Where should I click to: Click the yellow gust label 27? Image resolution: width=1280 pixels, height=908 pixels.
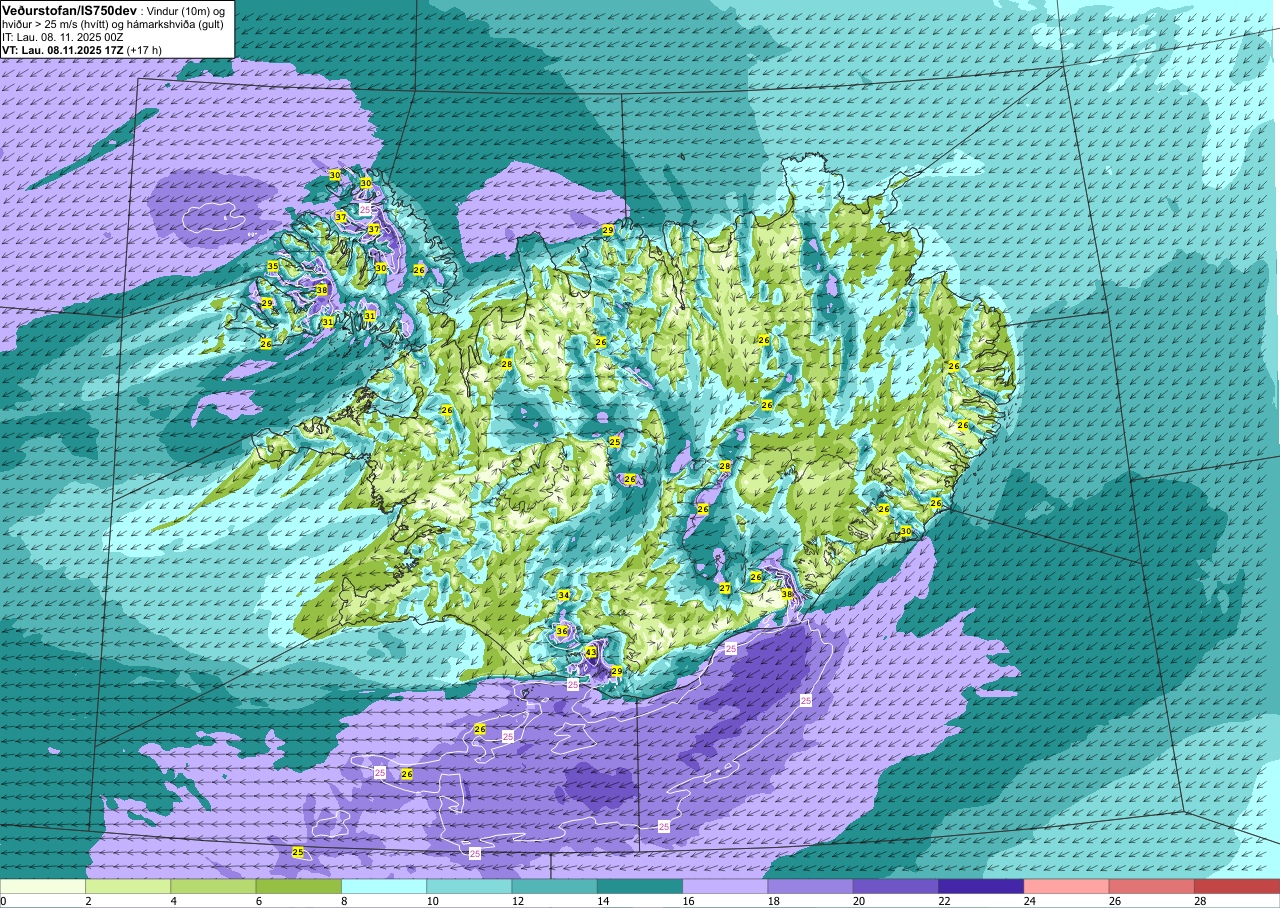pos(725,588)
